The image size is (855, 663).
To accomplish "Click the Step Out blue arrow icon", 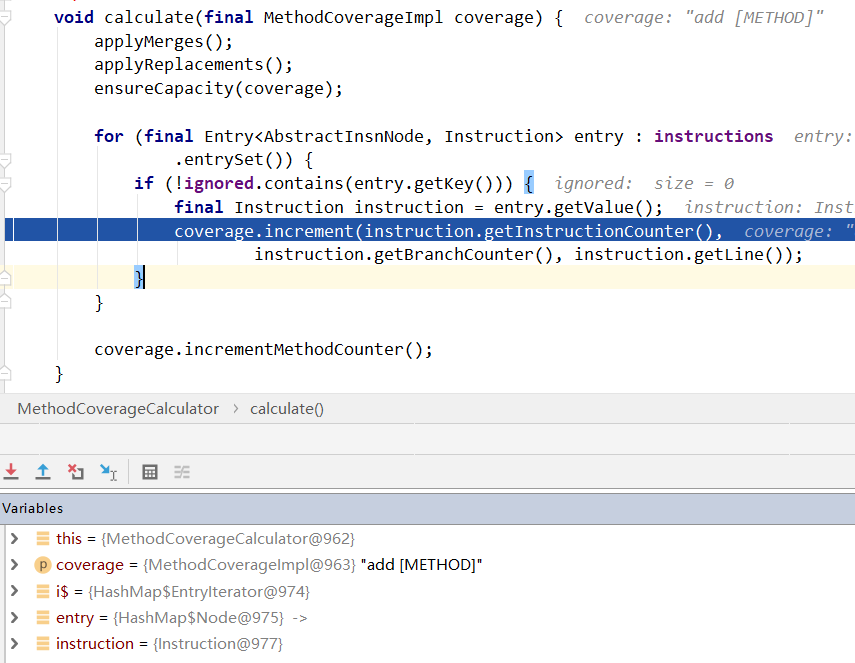I will [x=43, y=471].
